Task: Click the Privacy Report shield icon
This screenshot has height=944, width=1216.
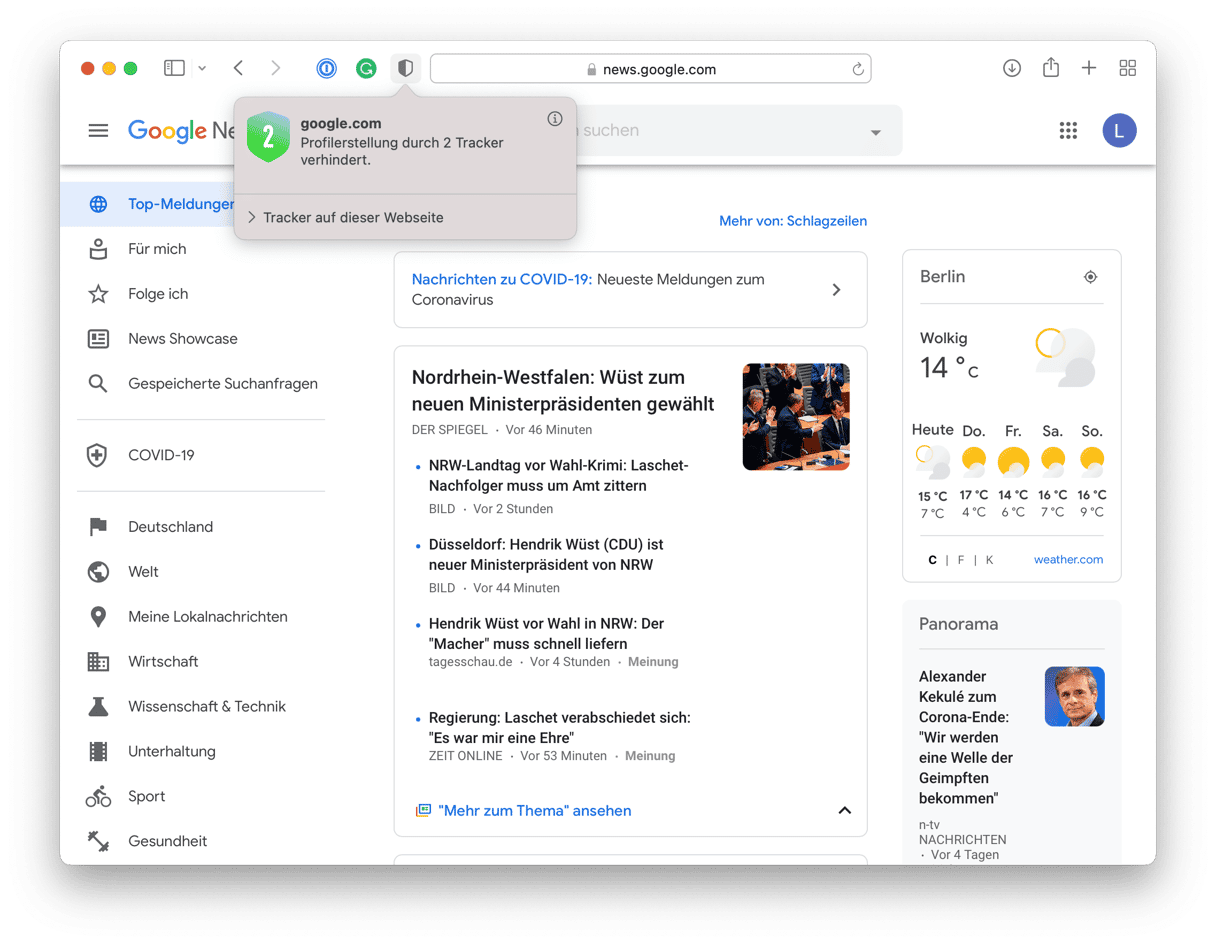Action: tap(405, 68)
